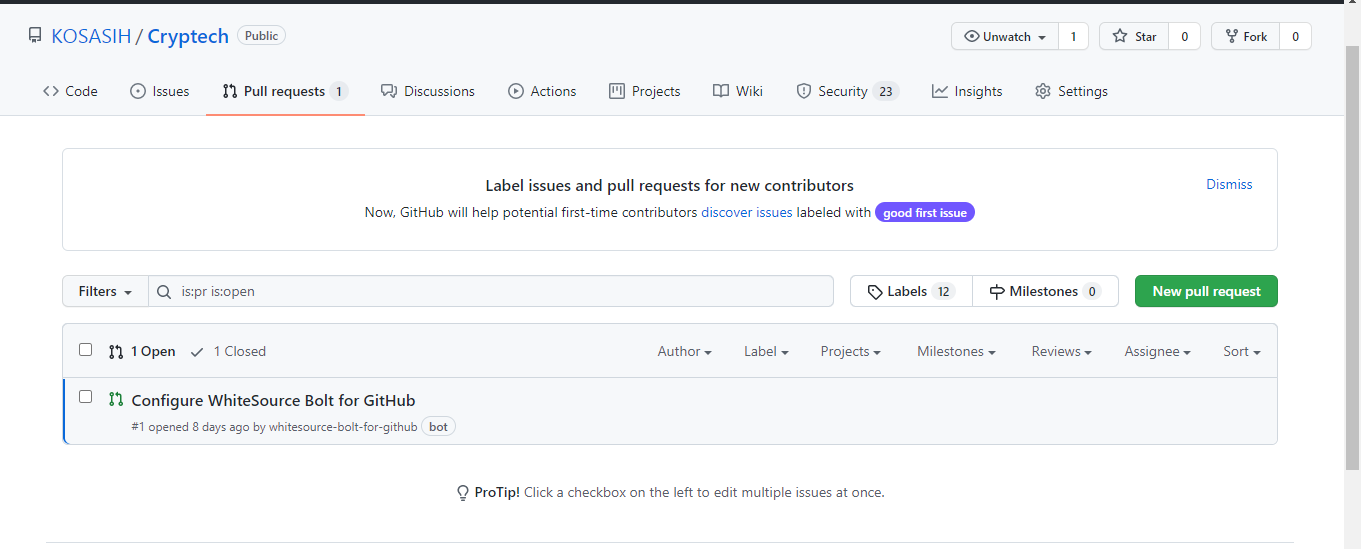The width and height of the screenshot is (1361, 549).
Task: Open the Code tab
Action: tap(70, 91)
